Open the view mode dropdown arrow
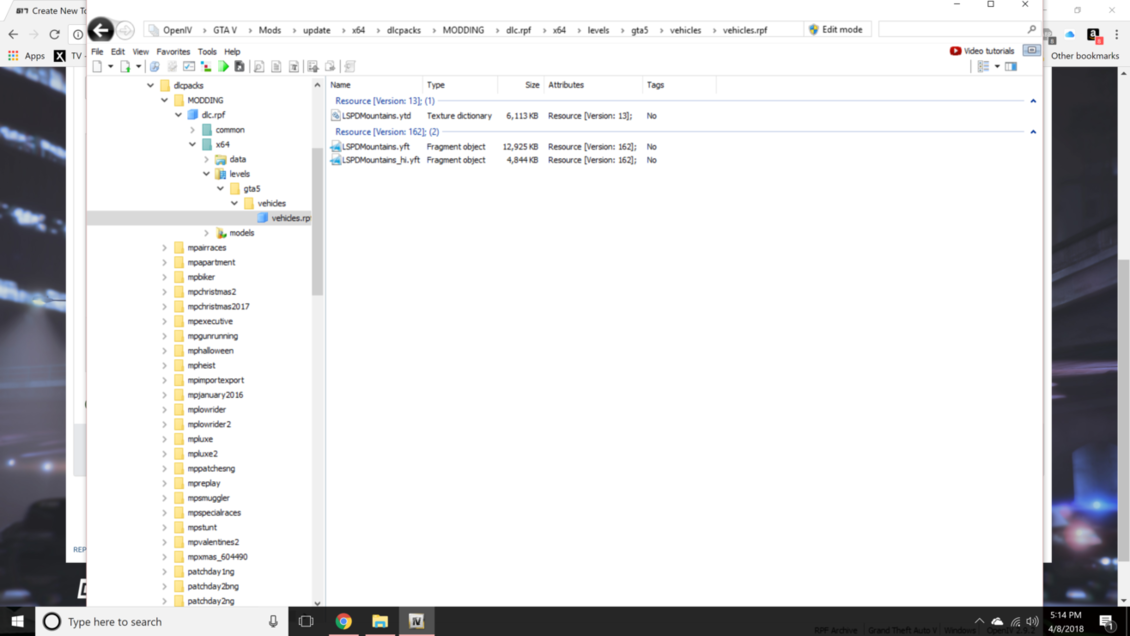This screenshot has width=1130, height=636. point(997,67)
